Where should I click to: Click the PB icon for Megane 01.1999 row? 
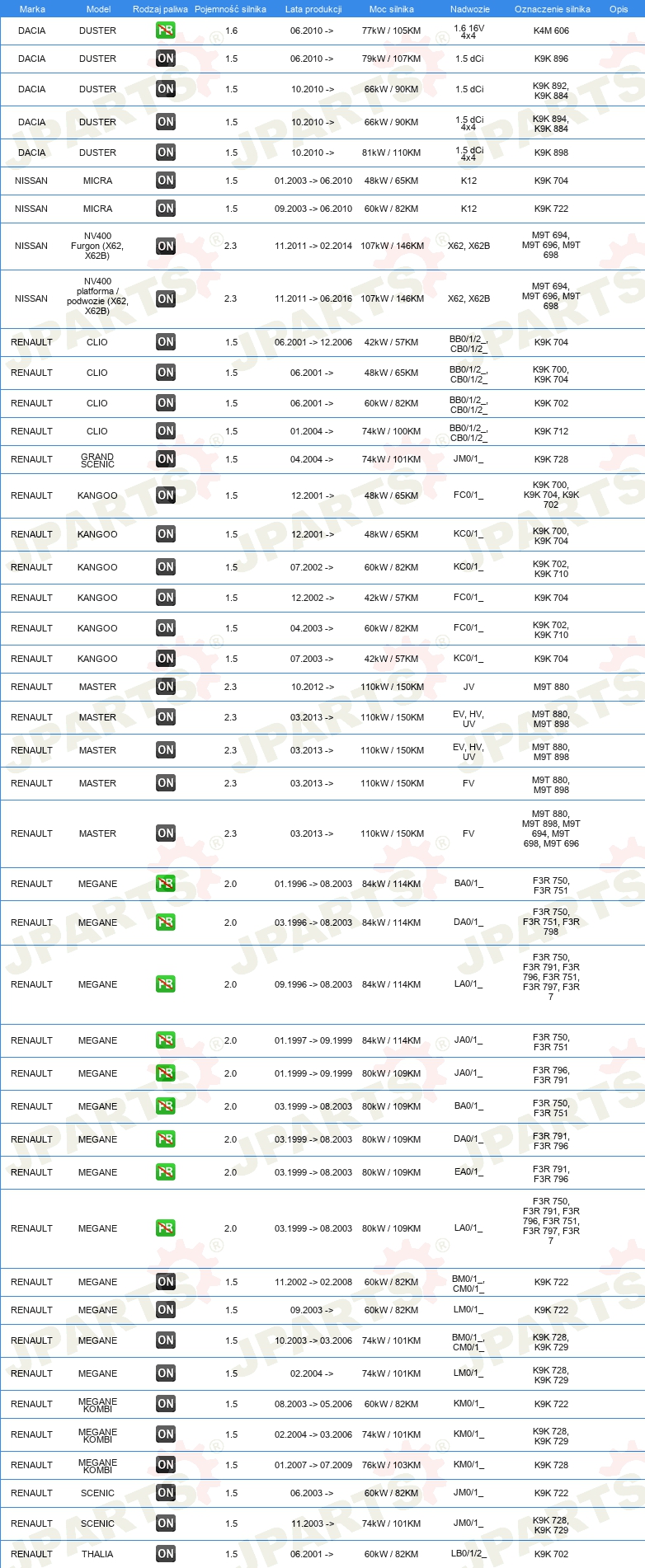(166, 1073)
